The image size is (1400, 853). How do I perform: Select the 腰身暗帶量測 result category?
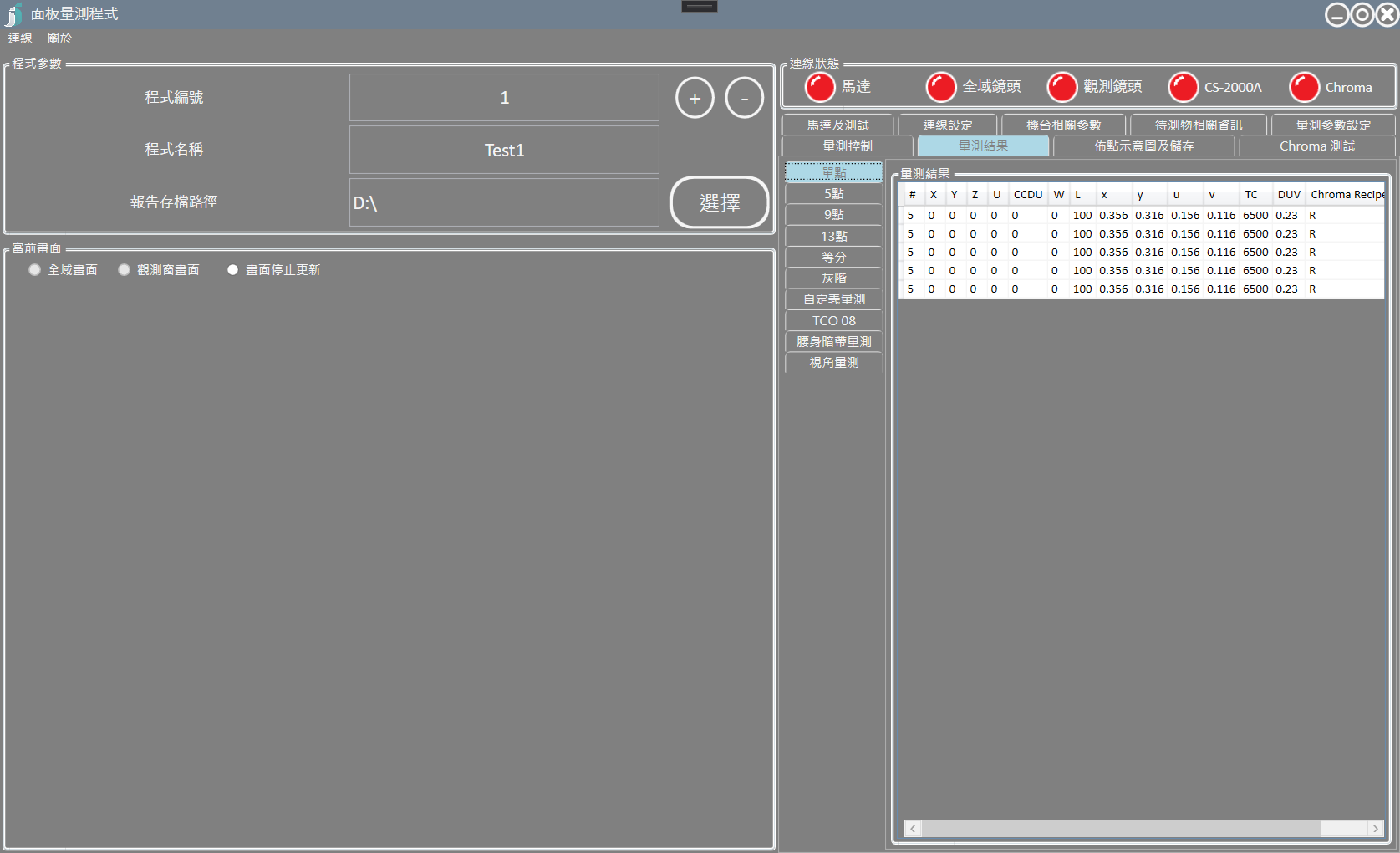834,342
